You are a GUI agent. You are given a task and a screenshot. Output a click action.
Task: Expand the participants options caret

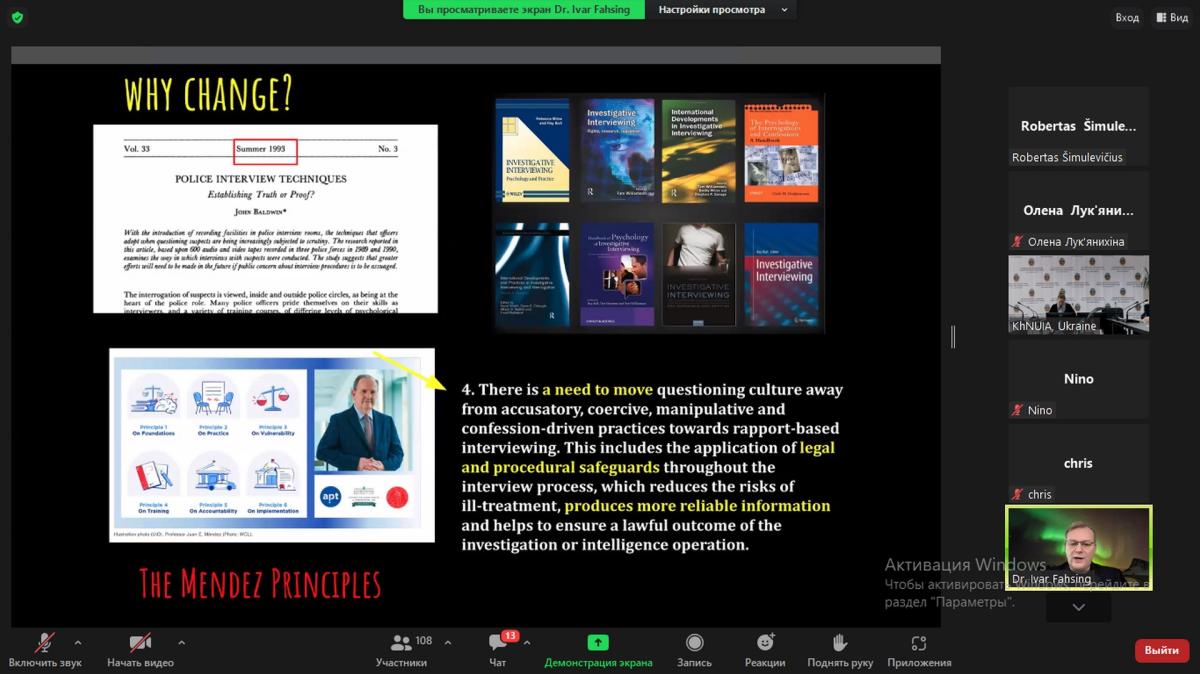447,642
